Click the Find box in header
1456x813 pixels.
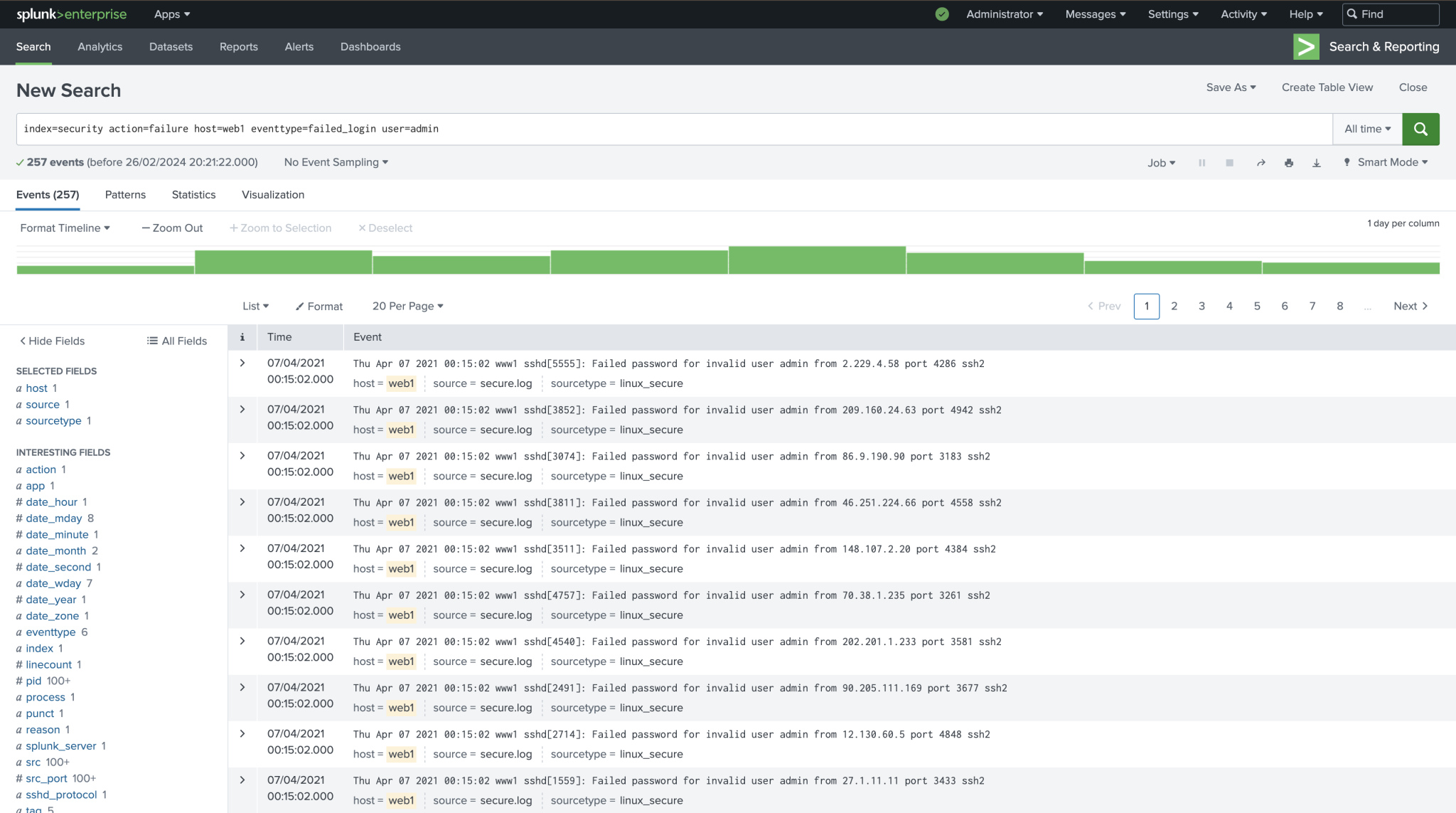1391,14
